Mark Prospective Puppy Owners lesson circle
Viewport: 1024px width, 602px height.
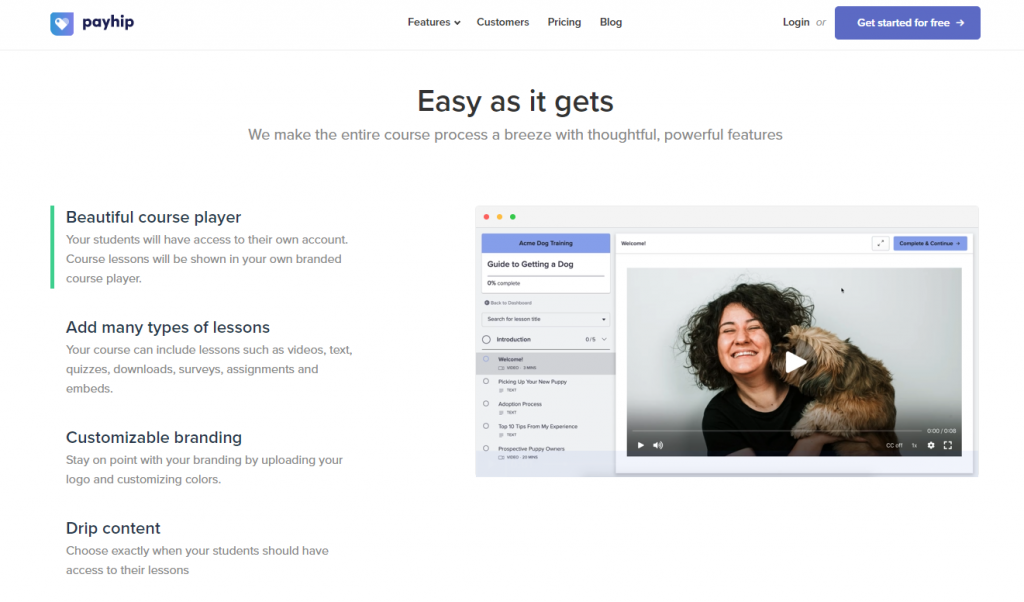pos(486,449)
